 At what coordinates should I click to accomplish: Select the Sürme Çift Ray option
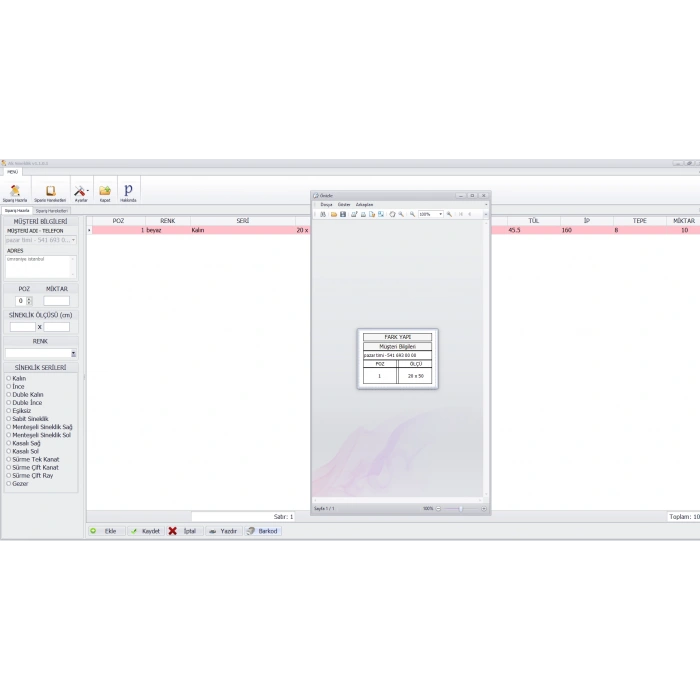tap(9, 475)
